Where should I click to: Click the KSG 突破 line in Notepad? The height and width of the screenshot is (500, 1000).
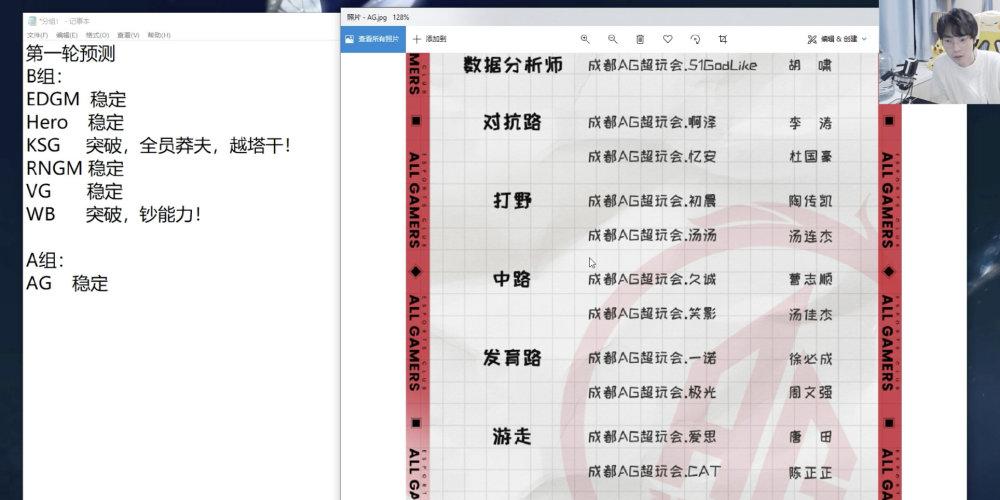click(158, 146)
